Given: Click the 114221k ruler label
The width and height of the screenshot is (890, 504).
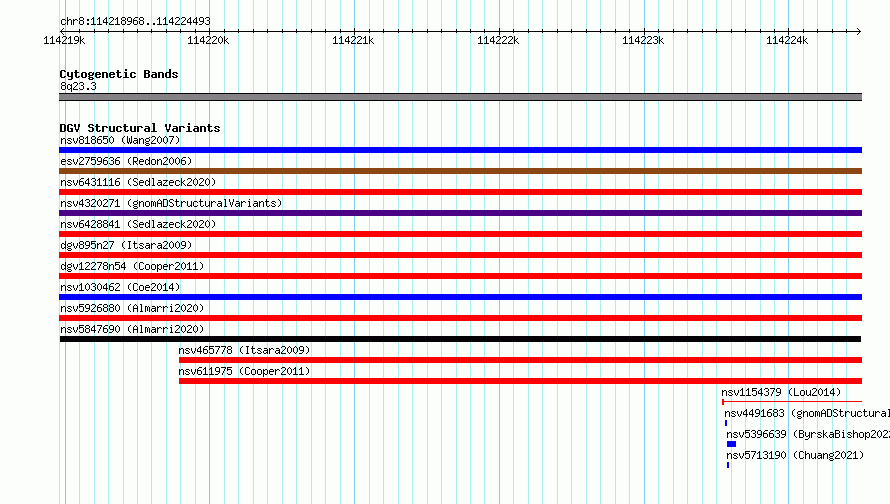Looking at the screenshot, I should [353, 40].
